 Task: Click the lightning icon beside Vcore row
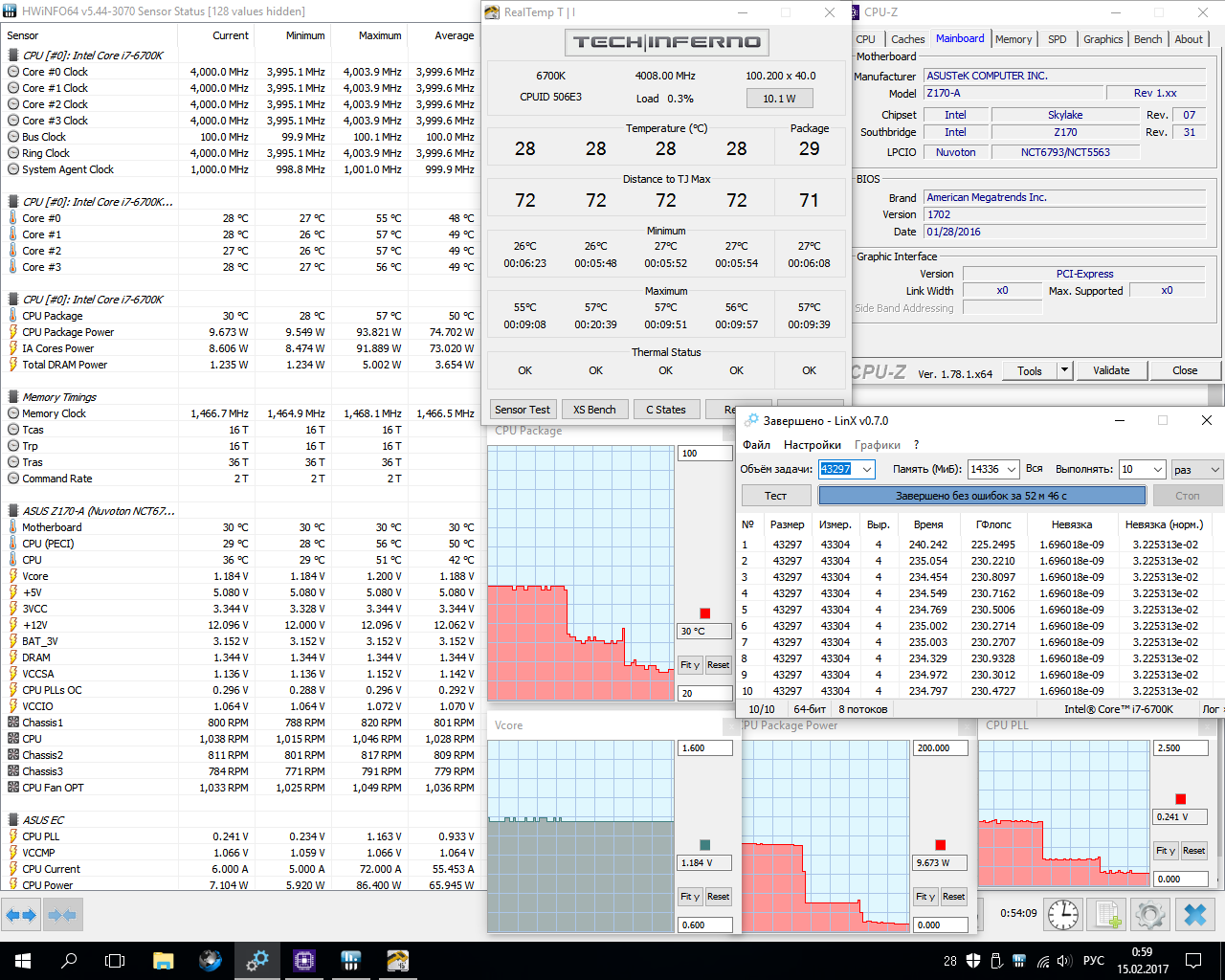13,576
